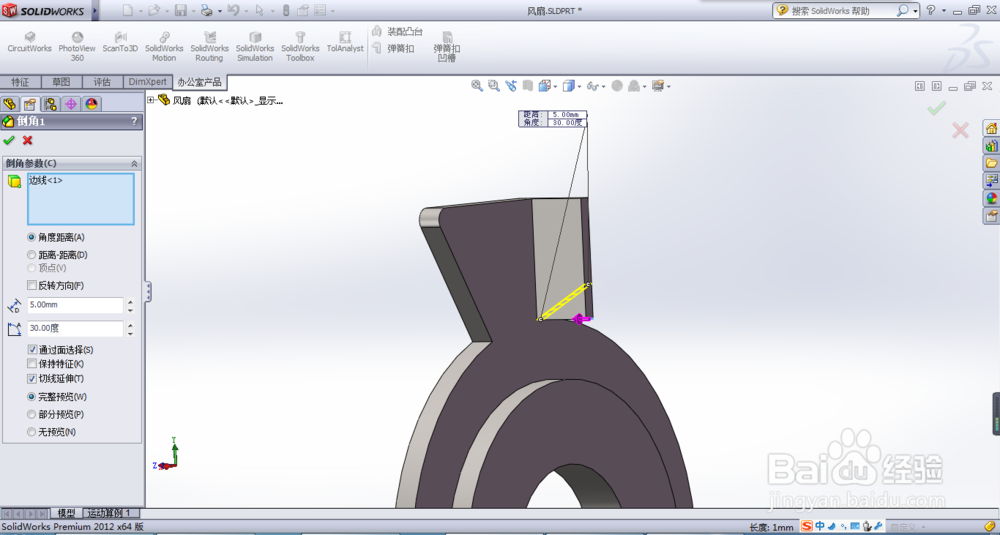Open the CircuitWorks add-in
The width and height of the screenshot is (1000, 535).
pos(29,43)
